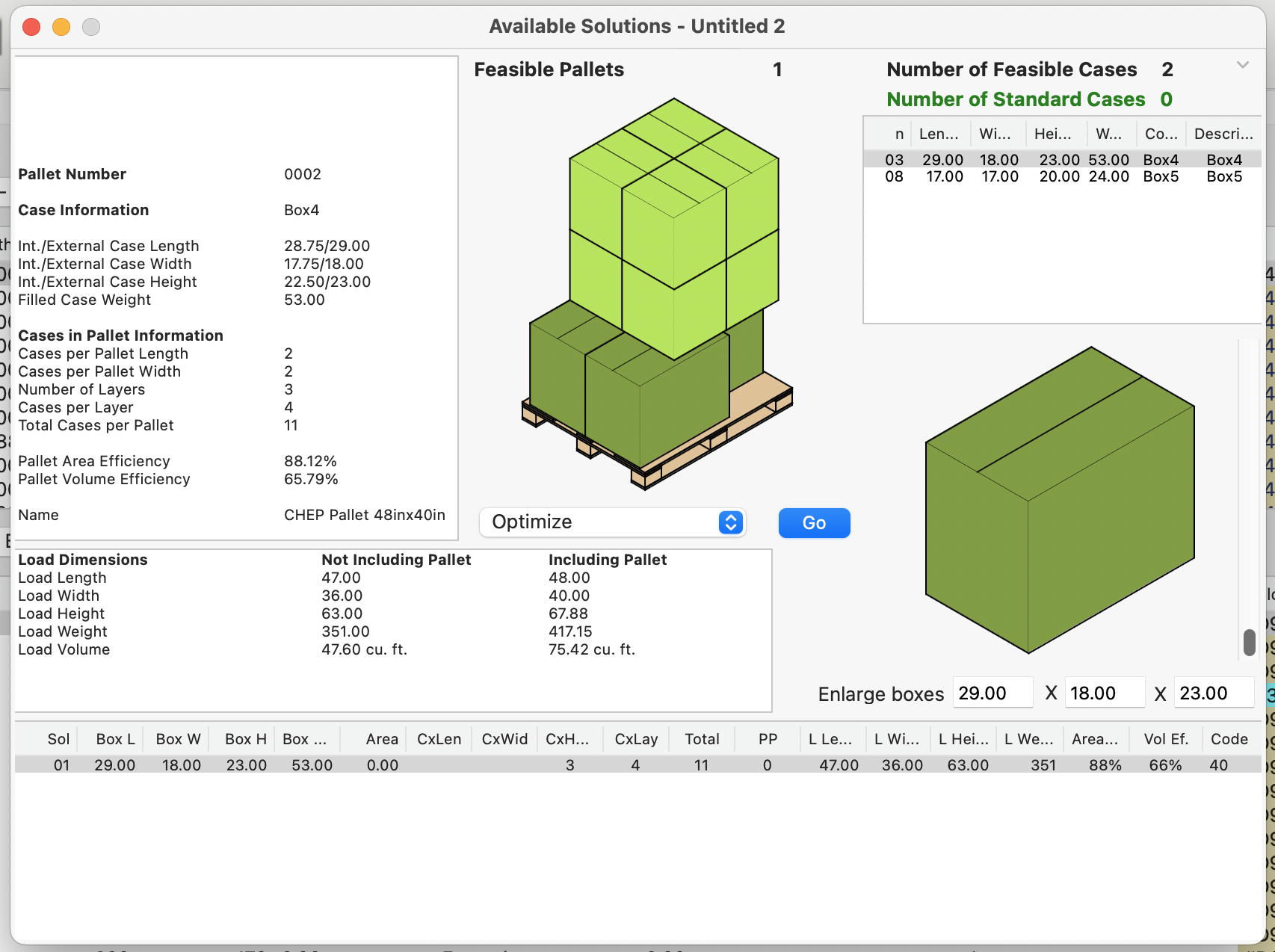1275x952 pixels.
Task: Click the blue Go button
Action: pyautogui.click(x=814, y=523)
